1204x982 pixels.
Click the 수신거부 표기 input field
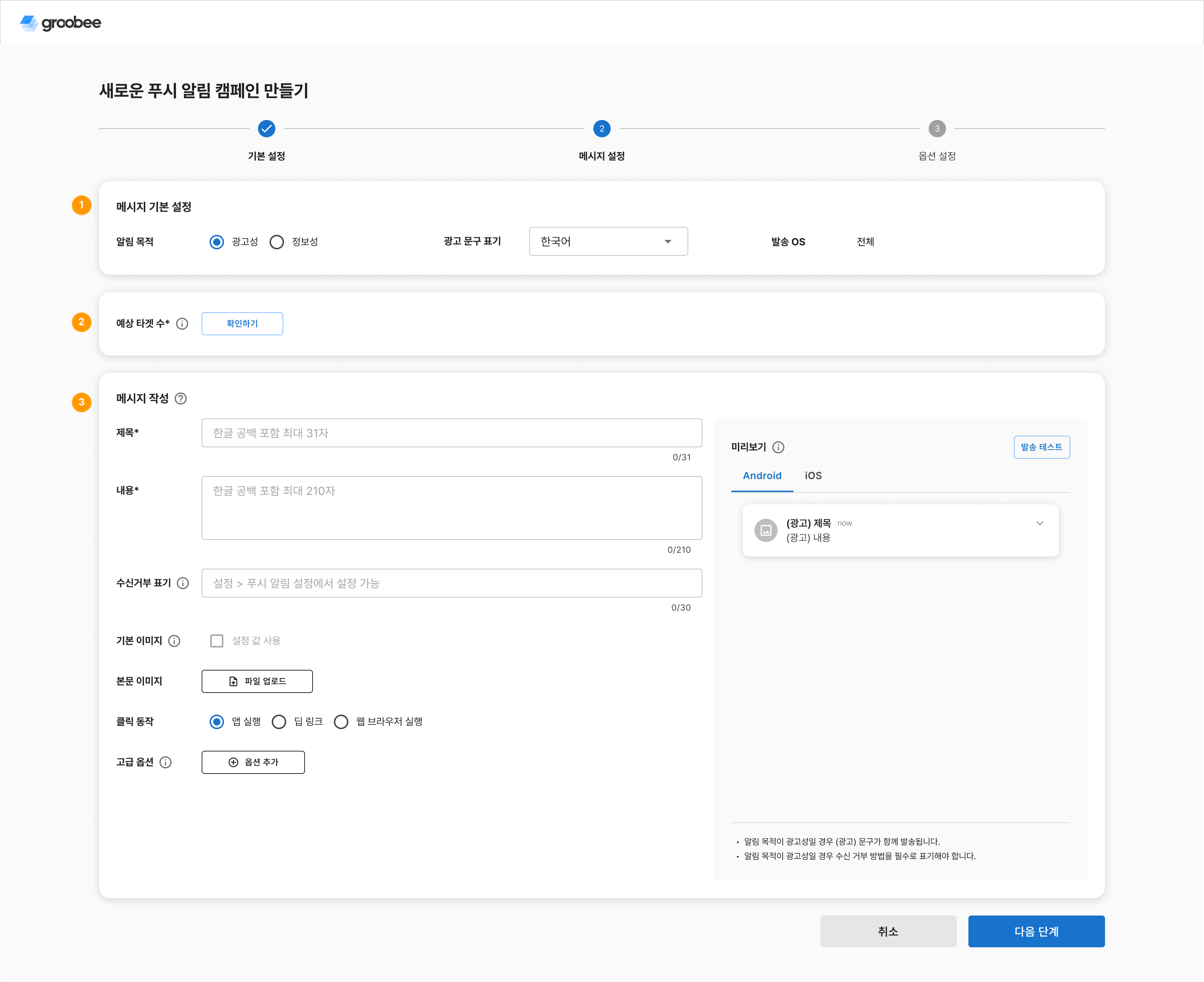point(452,583)
